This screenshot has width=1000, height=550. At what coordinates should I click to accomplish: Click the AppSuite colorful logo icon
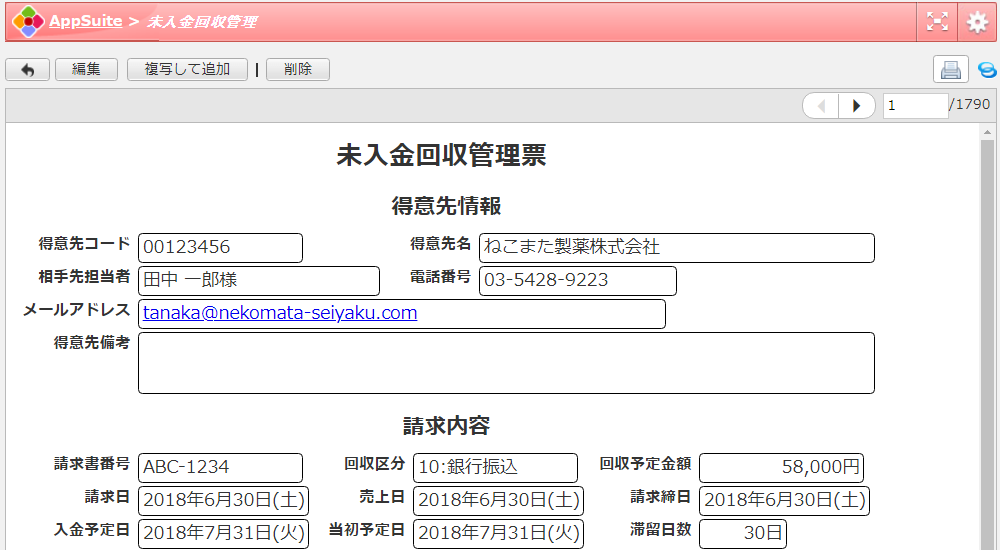tap(28, 21)
